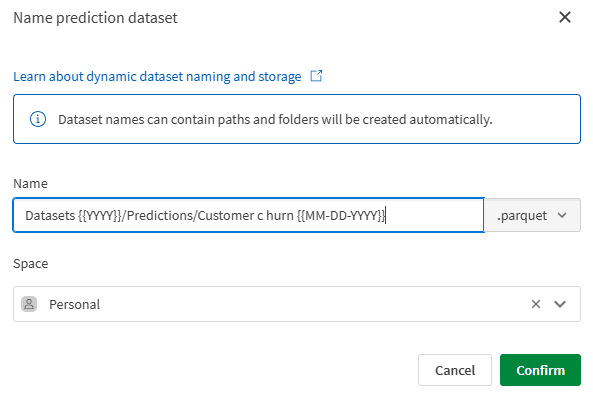Image resolution: width=593 pixels, height=394 pixels.
Task: Close the Name prediction dataset dialog
Action: pyautogui.click(x=565, y=17)
